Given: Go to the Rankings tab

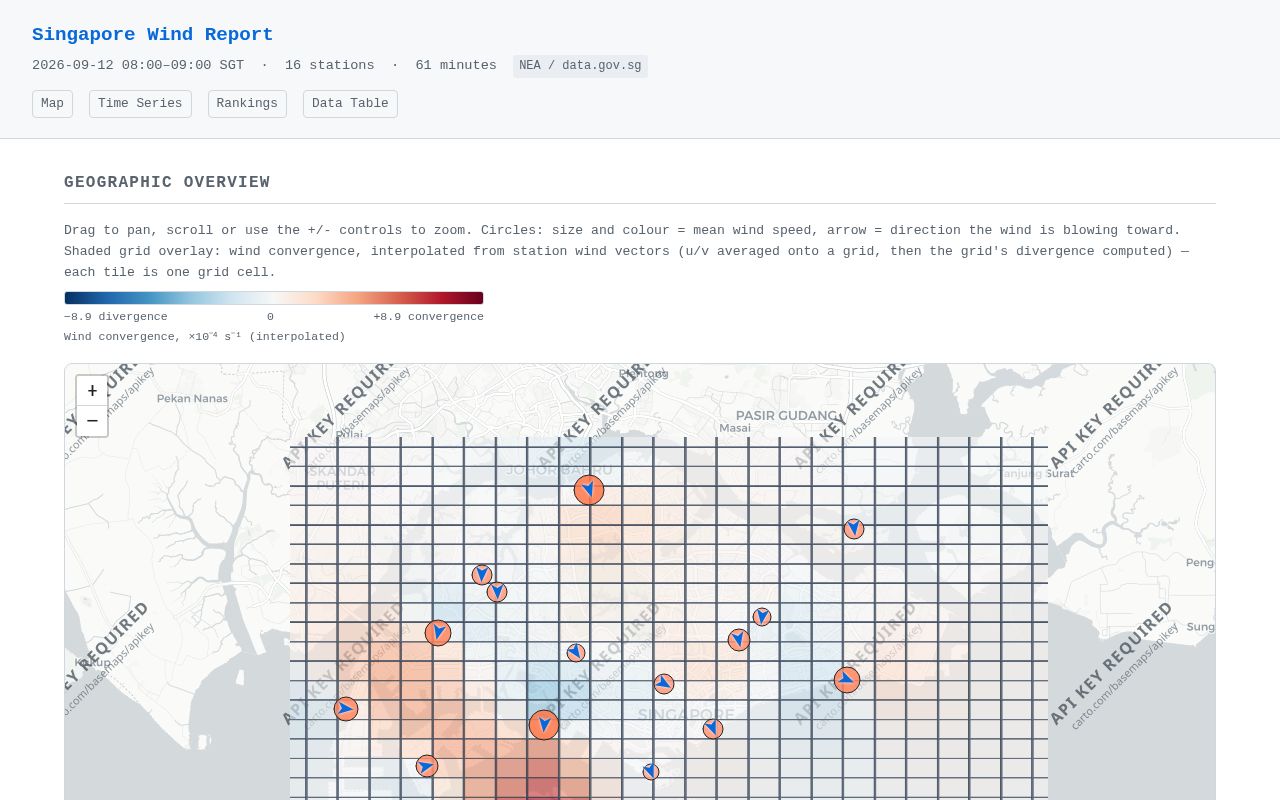Looking at the screenshot, I should coord(247,104).
